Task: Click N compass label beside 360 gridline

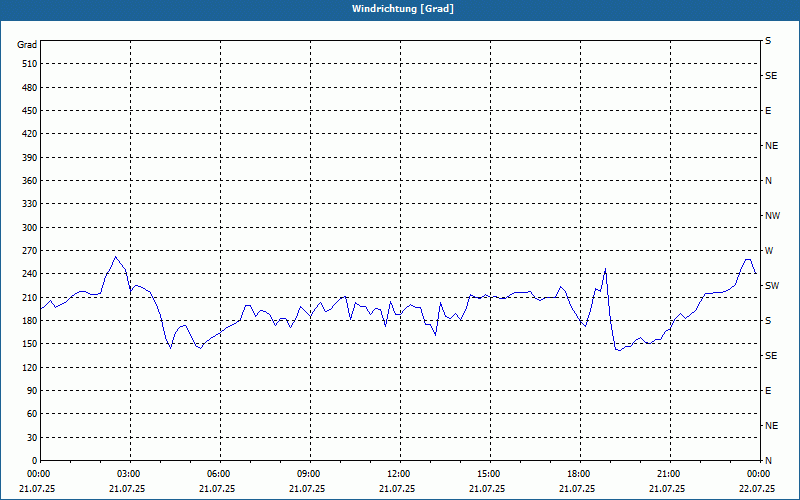Action: 769,181
